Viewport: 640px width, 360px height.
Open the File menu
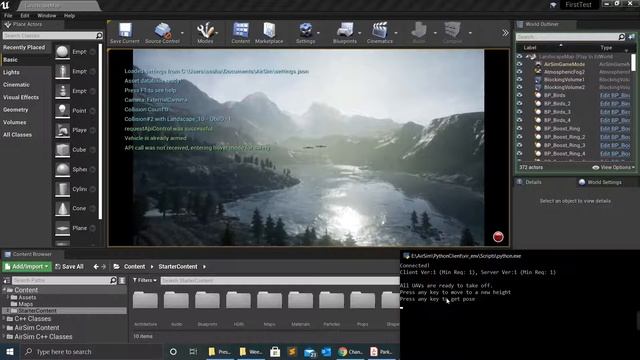click(8, 16)
